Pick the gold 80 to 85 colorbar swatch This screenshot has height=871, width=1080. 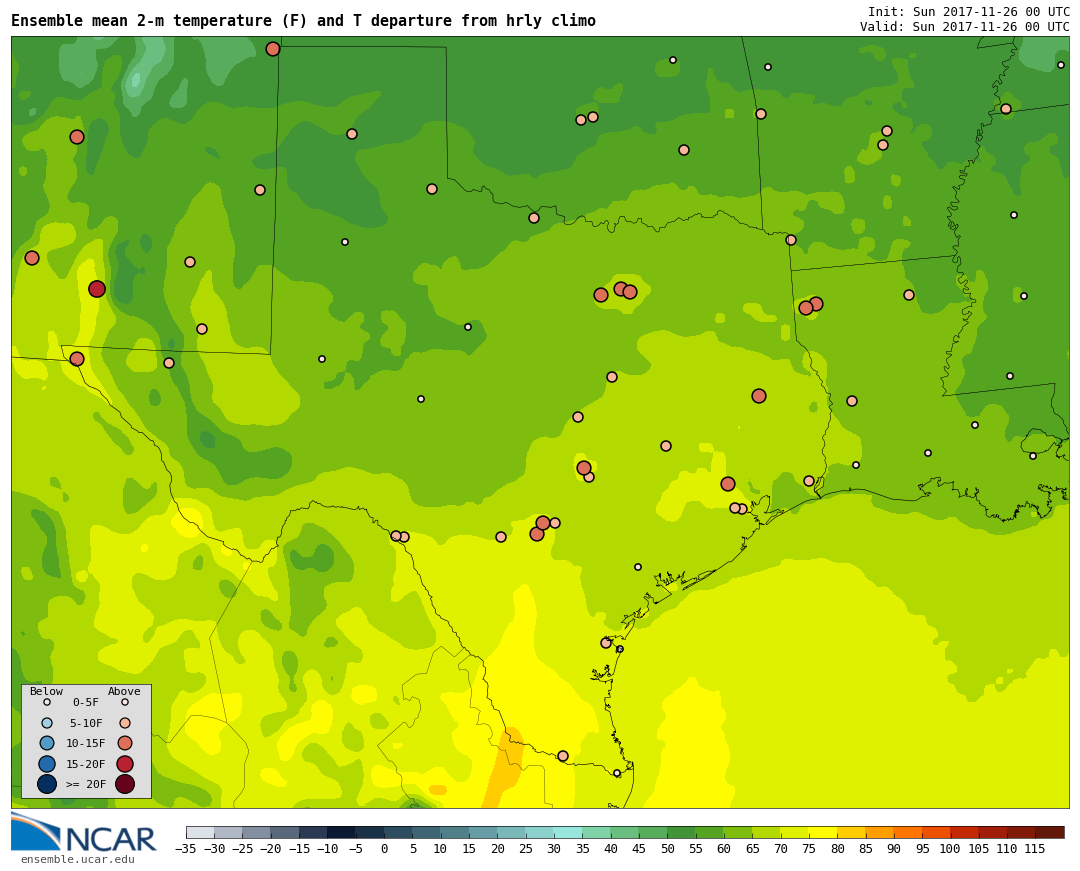point(851,832)
